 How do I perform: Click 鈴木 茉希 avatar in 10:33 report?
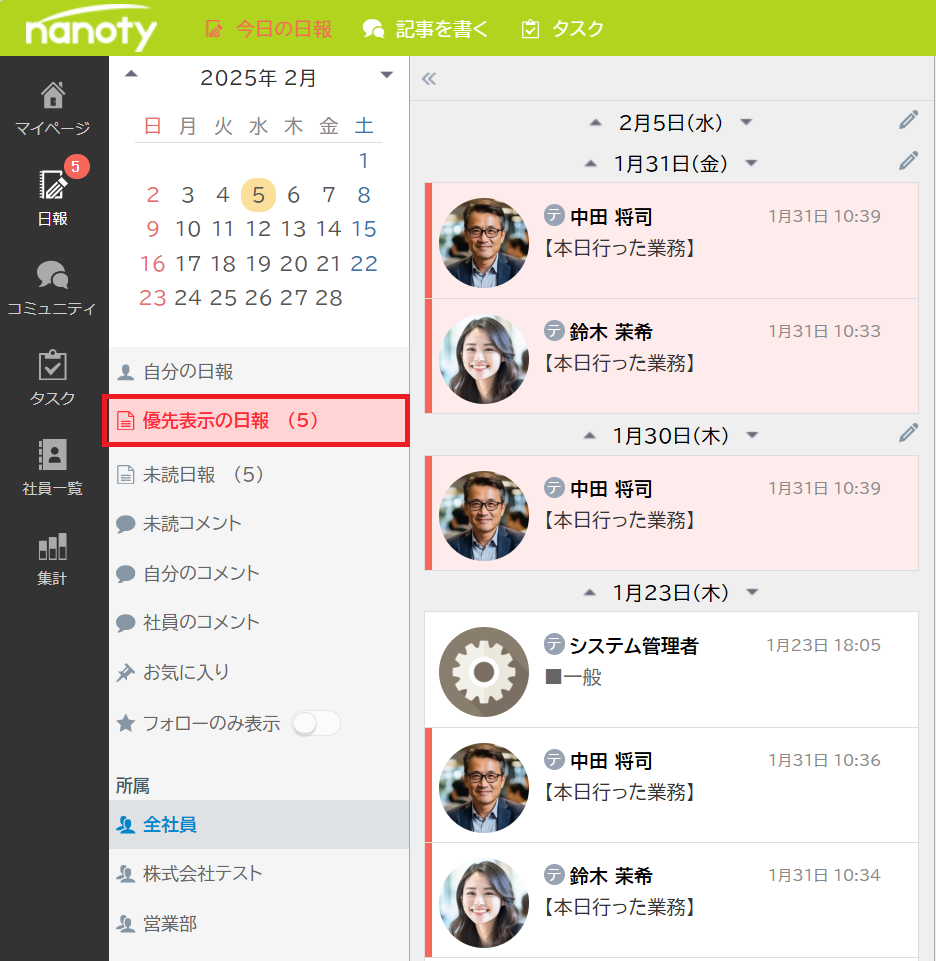tap(484, 359)
